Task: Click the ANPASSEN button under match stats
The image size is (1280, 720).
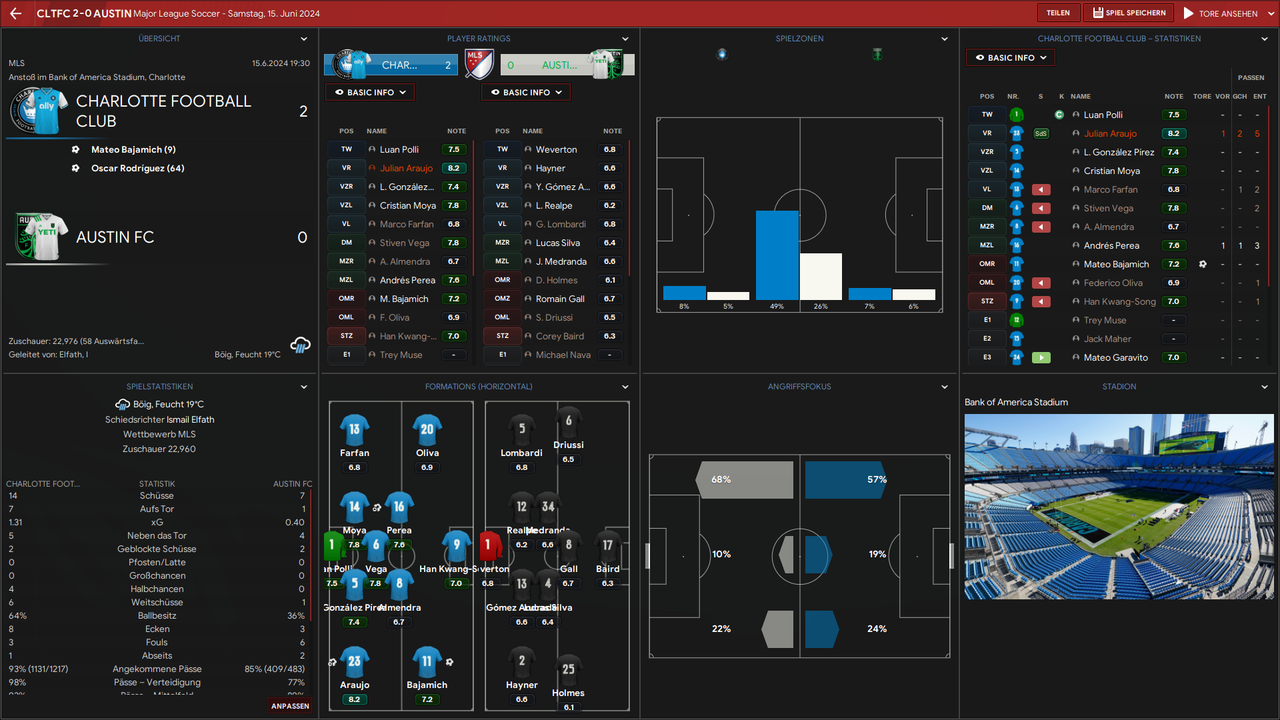Action: pos(291,705)
